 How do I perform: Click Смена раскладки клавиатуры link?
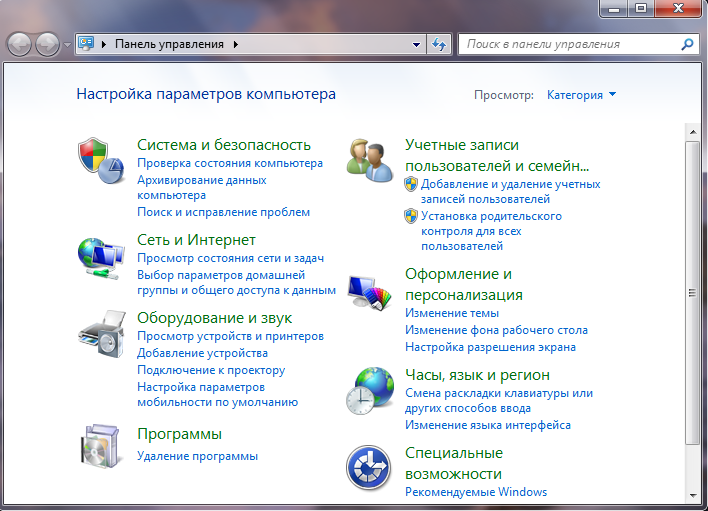pos(499,400)
